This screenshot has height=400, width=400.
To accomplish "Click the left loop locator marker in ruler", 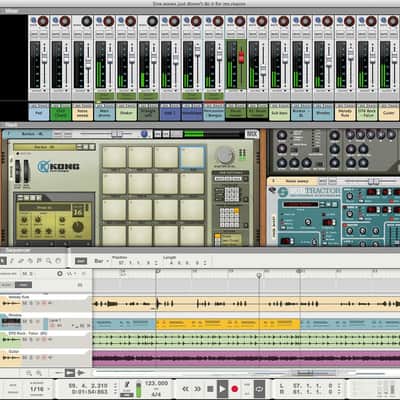I will click(x=157, y=271).
